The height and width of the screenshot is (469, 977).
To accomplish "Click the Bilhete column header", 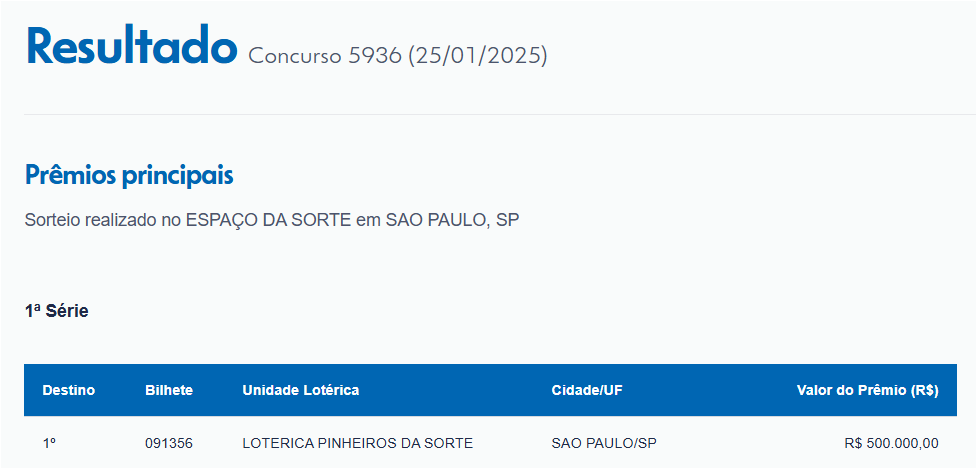I will [169, 391].
